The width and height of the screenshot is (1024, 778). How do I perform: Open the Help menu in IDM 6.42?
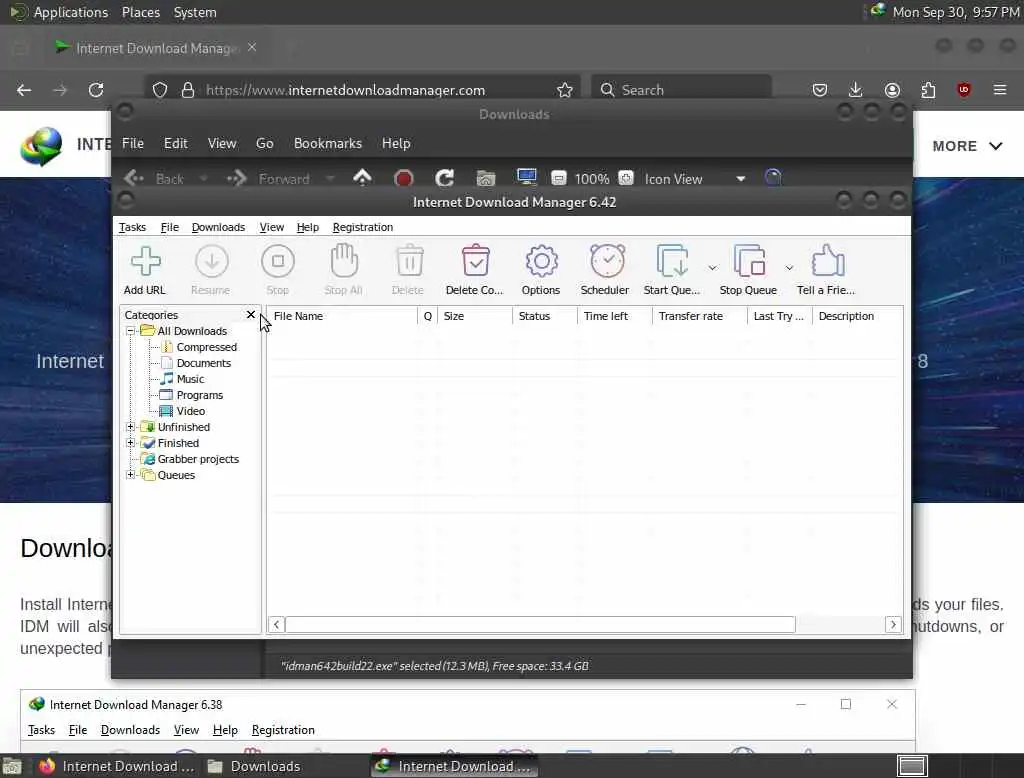point(308,227)
